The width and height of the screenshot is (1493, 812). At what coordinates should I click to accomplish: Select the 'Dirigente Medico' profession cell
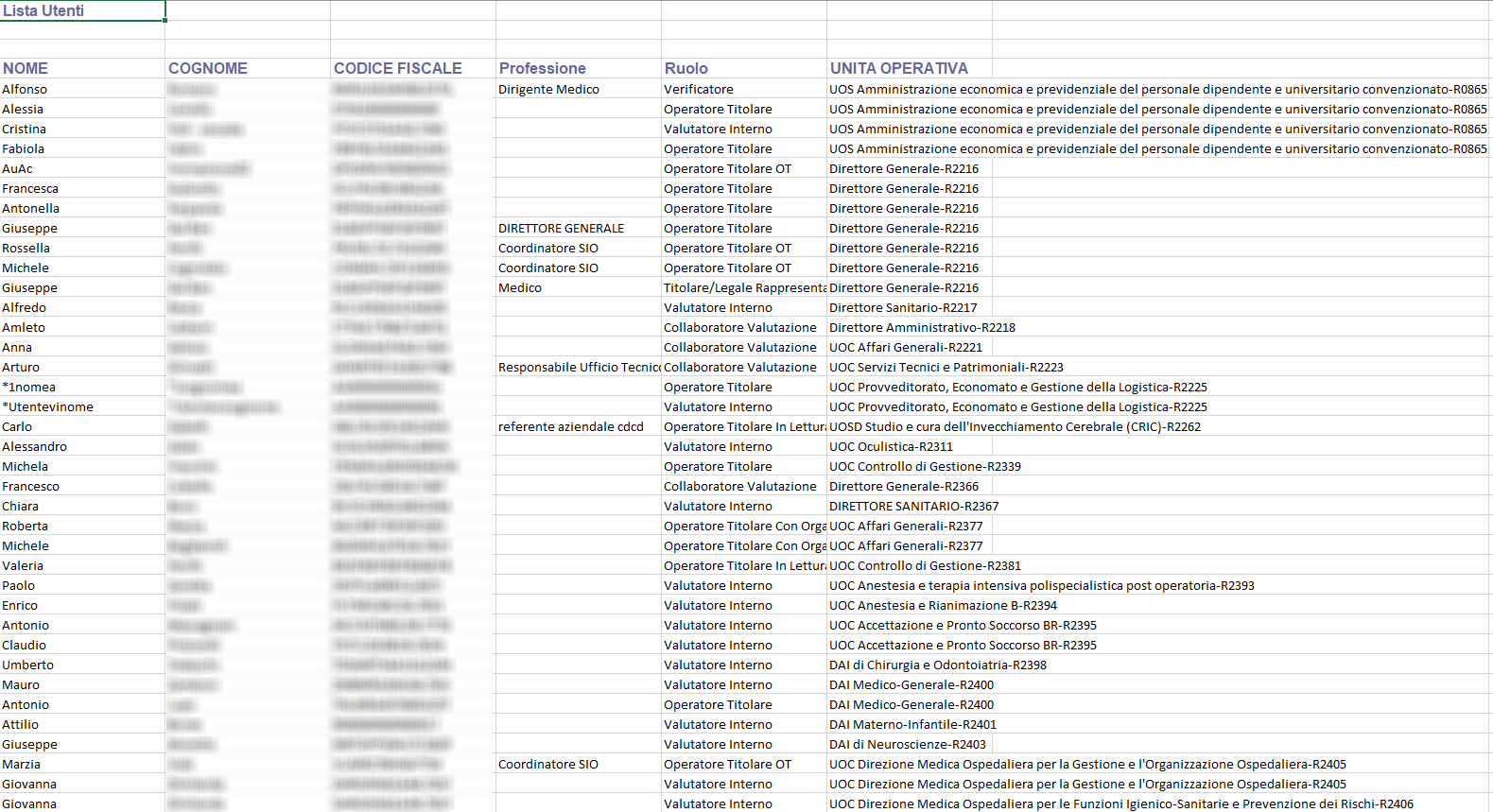coord(579,89)
